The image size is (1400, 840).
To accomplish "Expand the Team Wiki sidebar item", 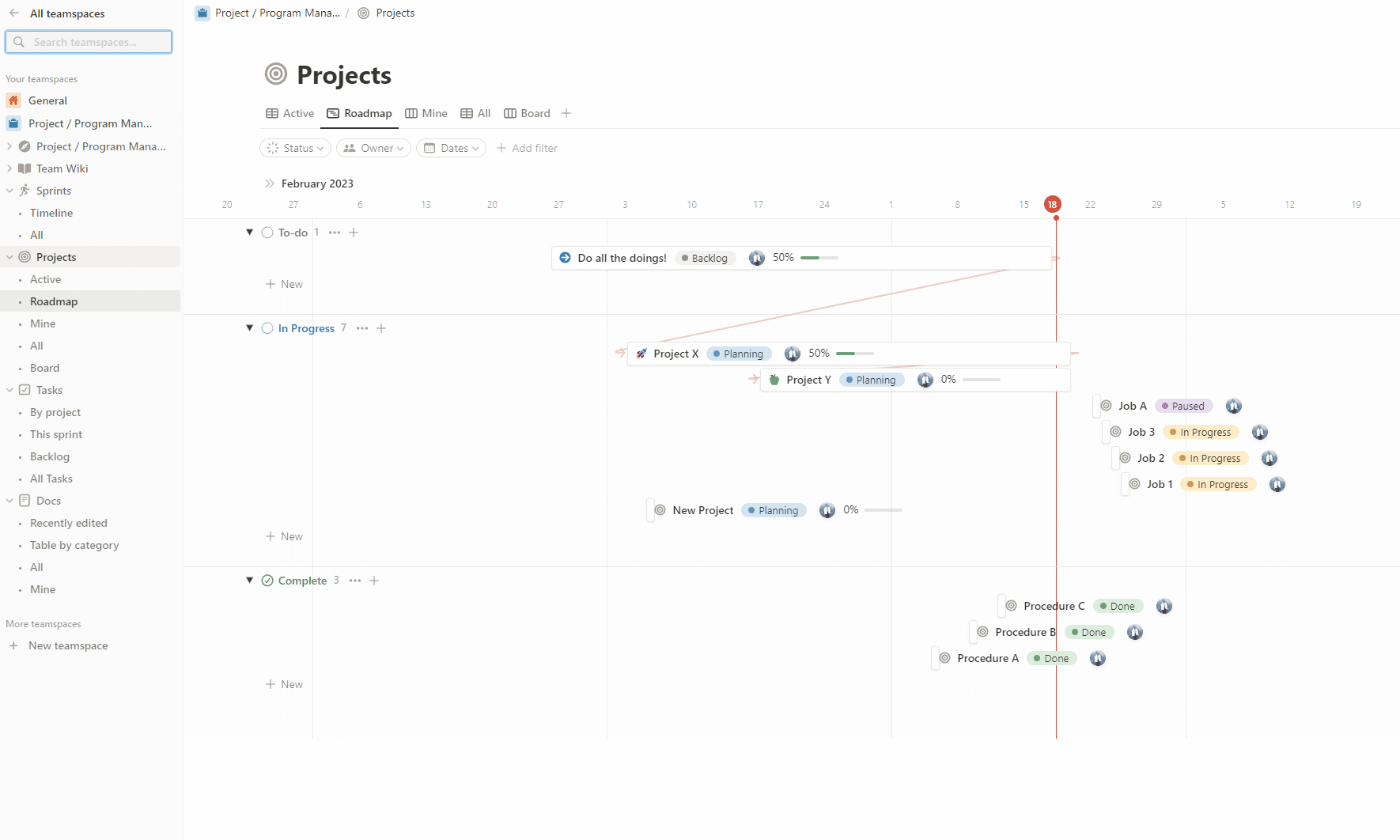I will [9, 168].
